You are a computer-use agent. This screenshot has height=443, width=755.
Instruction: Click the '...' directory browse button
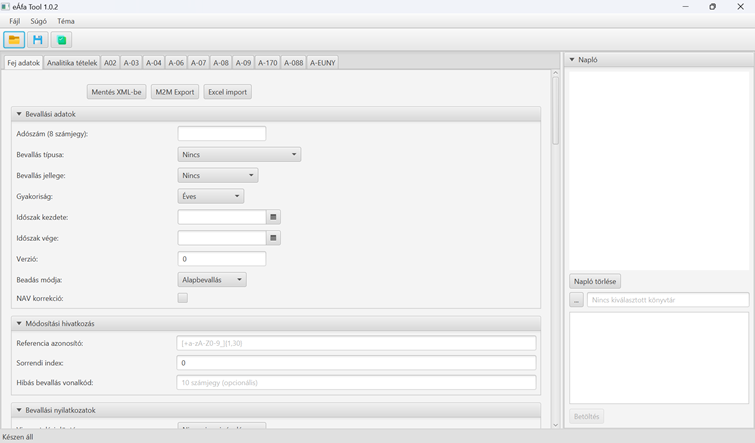coord(577,300)
